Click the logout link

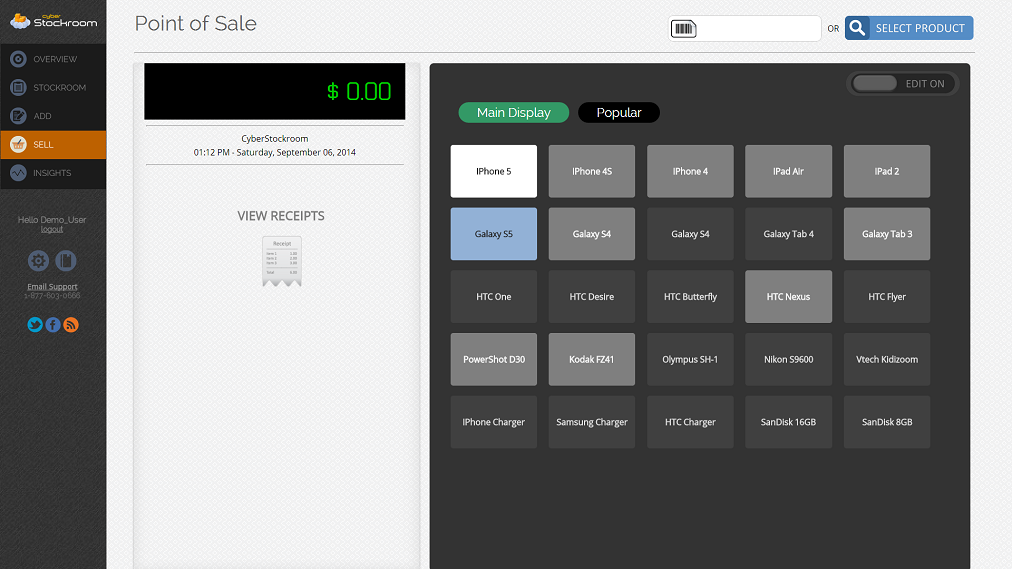[52, 229]
